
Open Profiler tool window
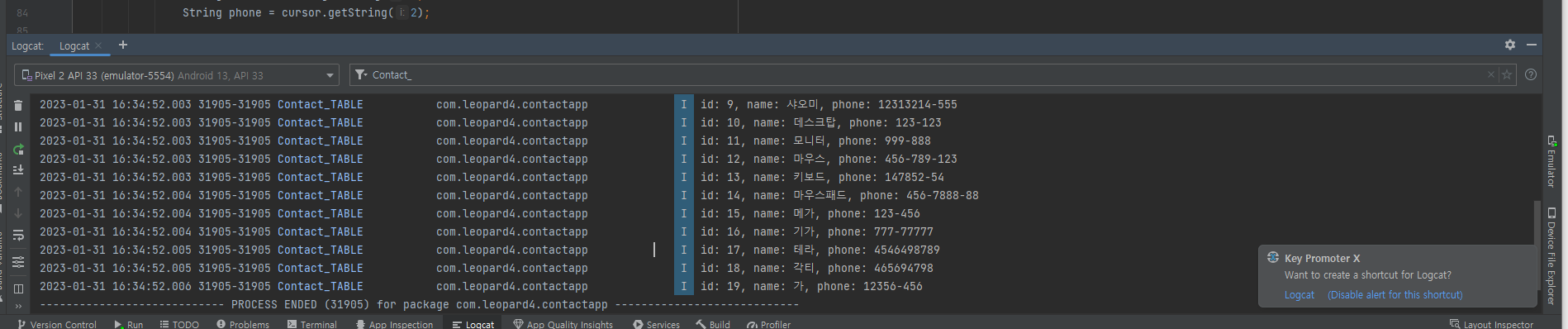point(768,324)
